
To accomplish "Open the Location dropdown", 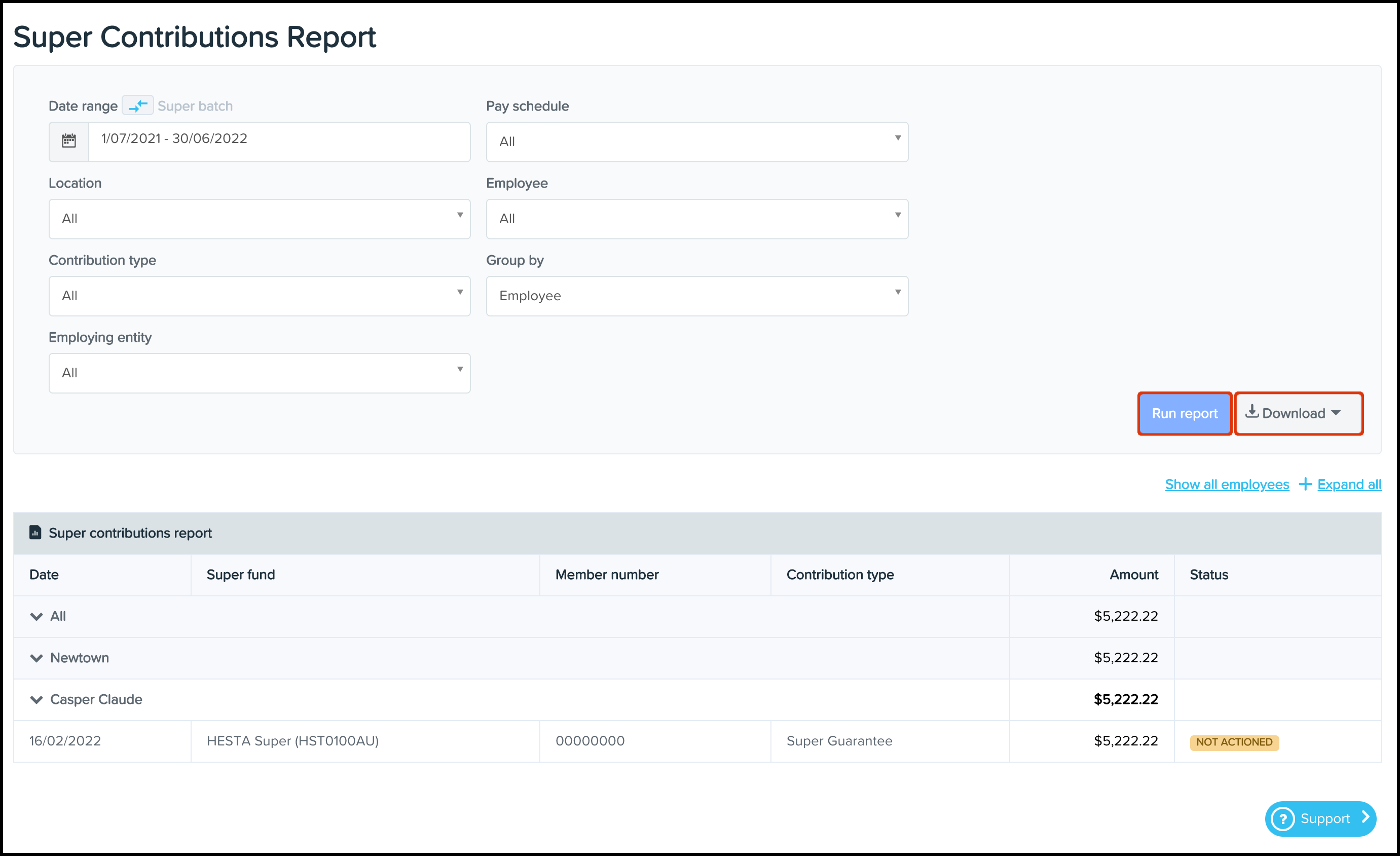I will (259, 219).
